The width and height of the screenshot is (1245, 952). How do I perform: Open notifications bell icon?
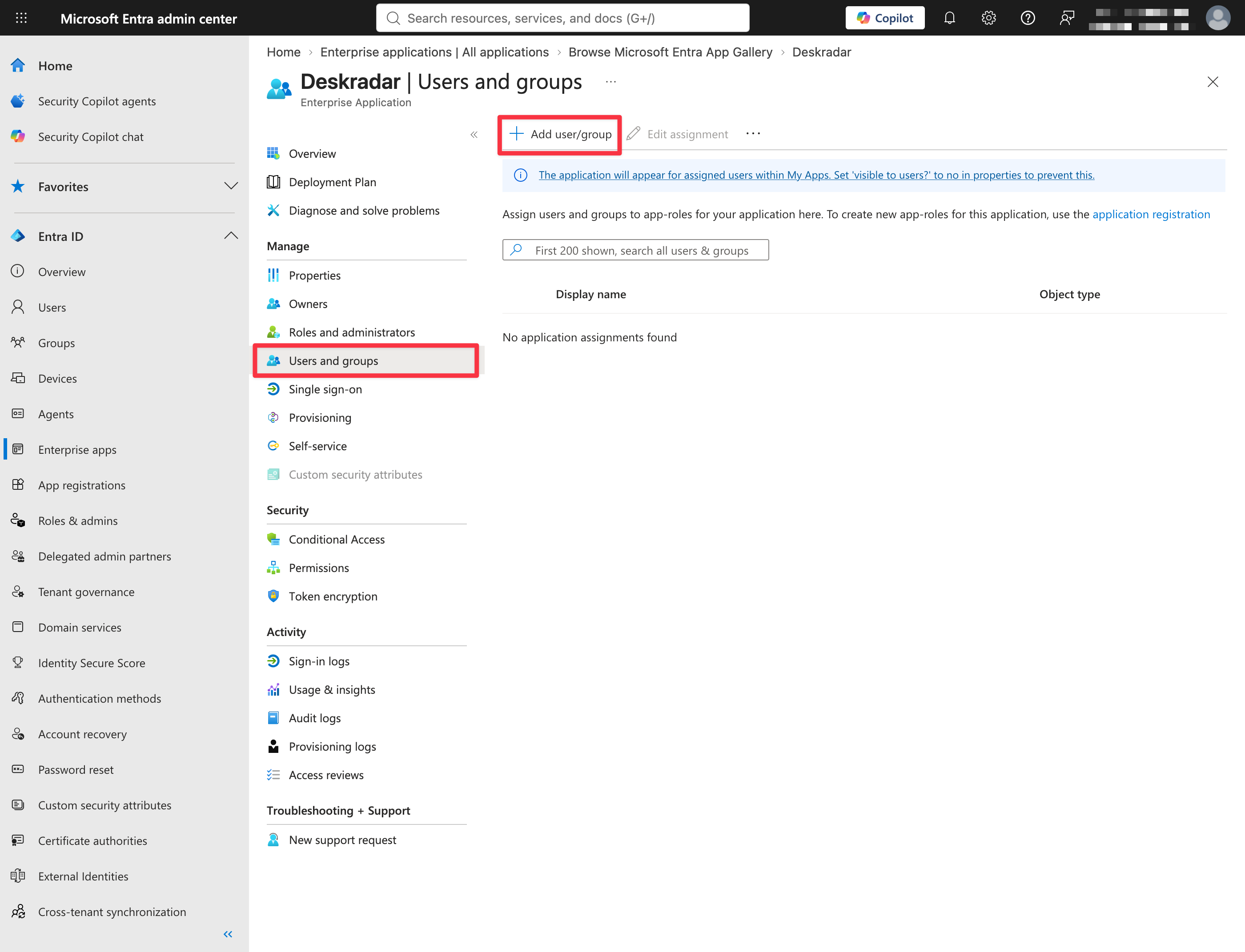[950, 18]
